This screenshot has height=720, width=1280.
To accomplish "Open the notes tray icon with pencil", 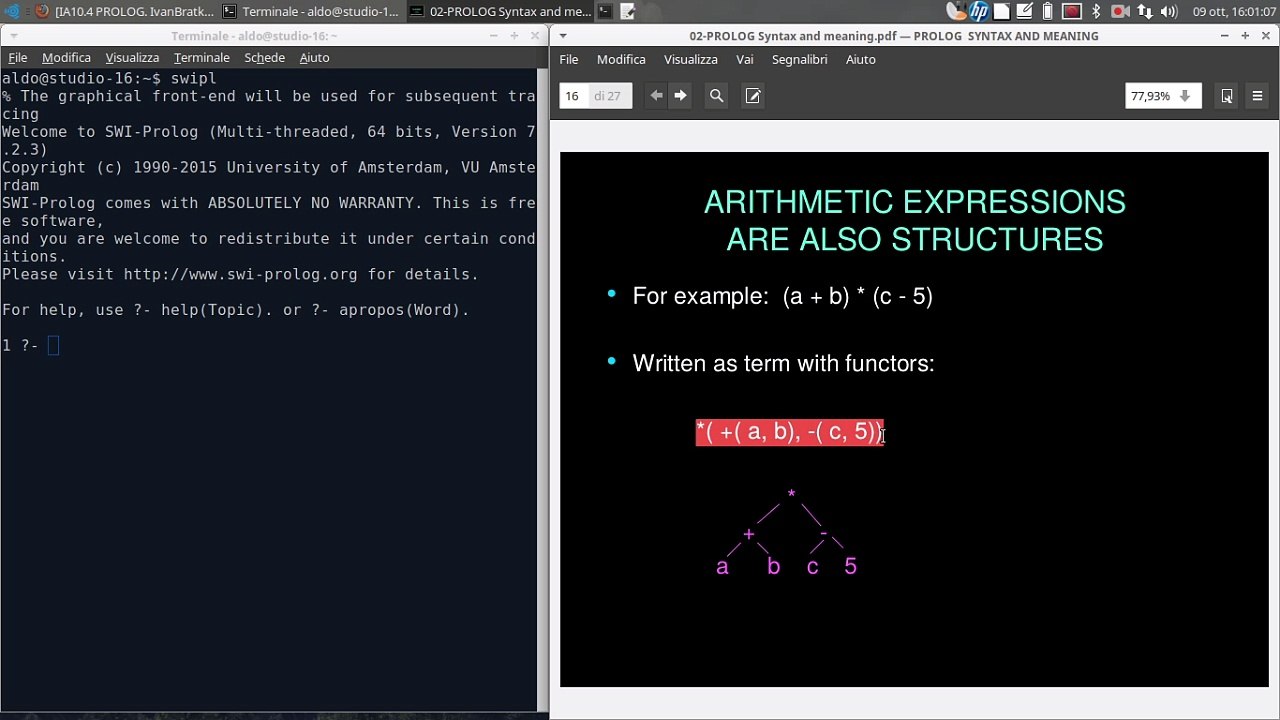I will pos(1024,12).
